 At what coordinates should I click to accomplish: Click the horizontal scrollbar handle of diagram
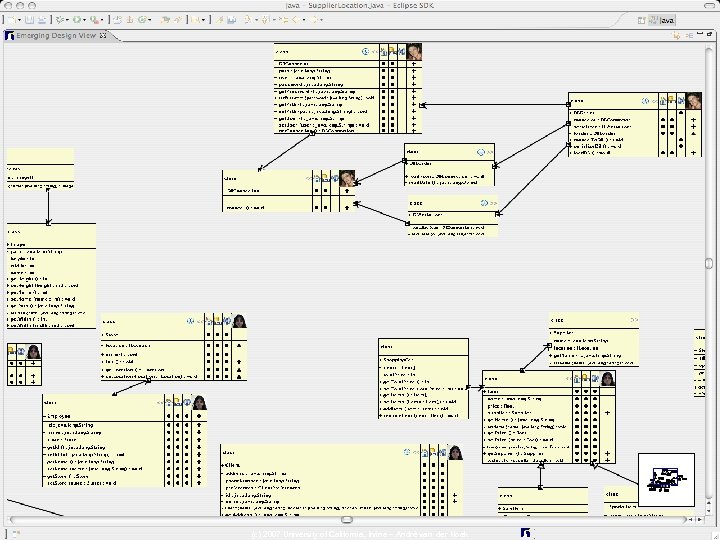coord(347,520)
